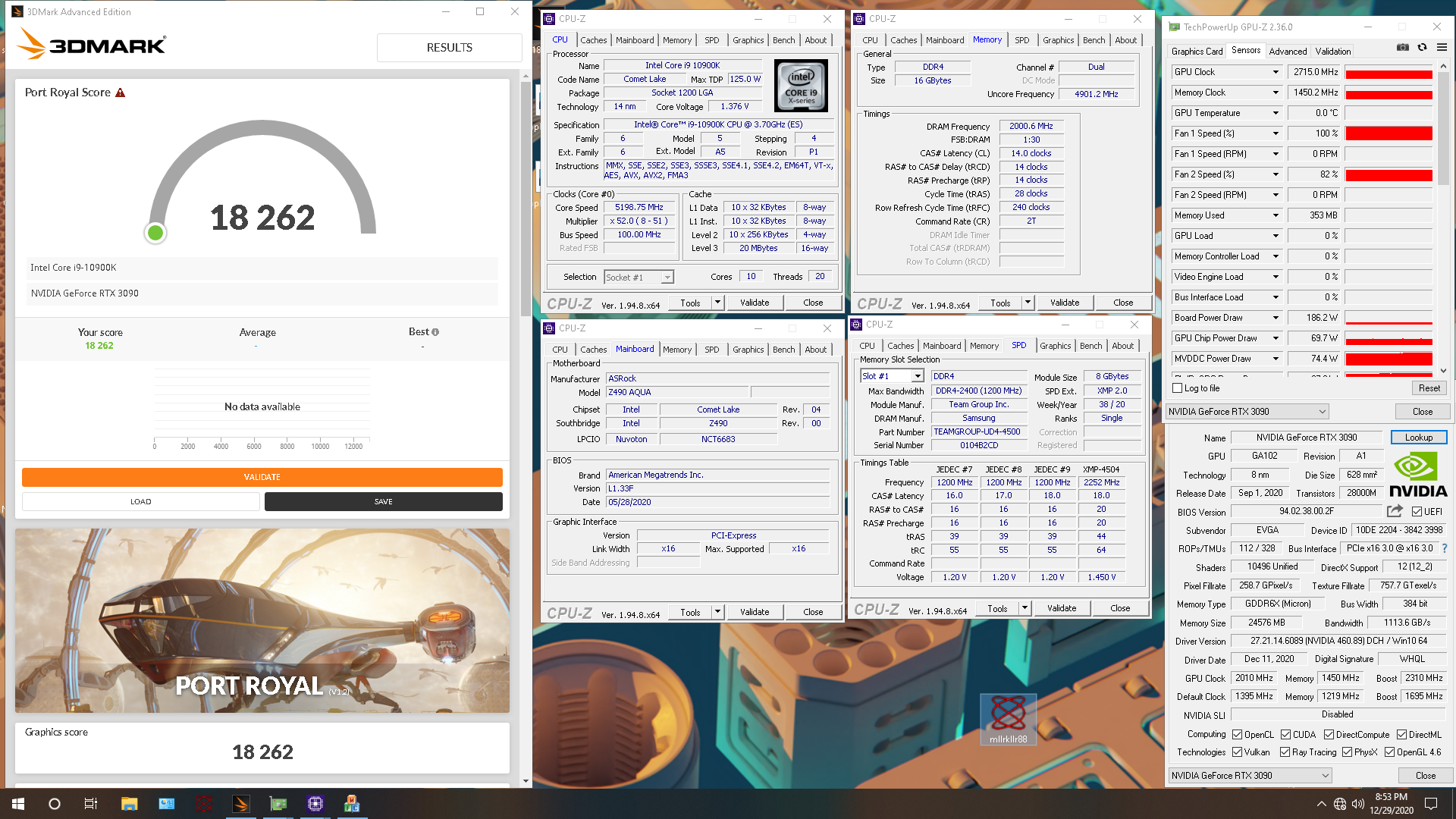Switch to Validation tab in GPU-Z
The image size is (1456, 819).
1332,51
